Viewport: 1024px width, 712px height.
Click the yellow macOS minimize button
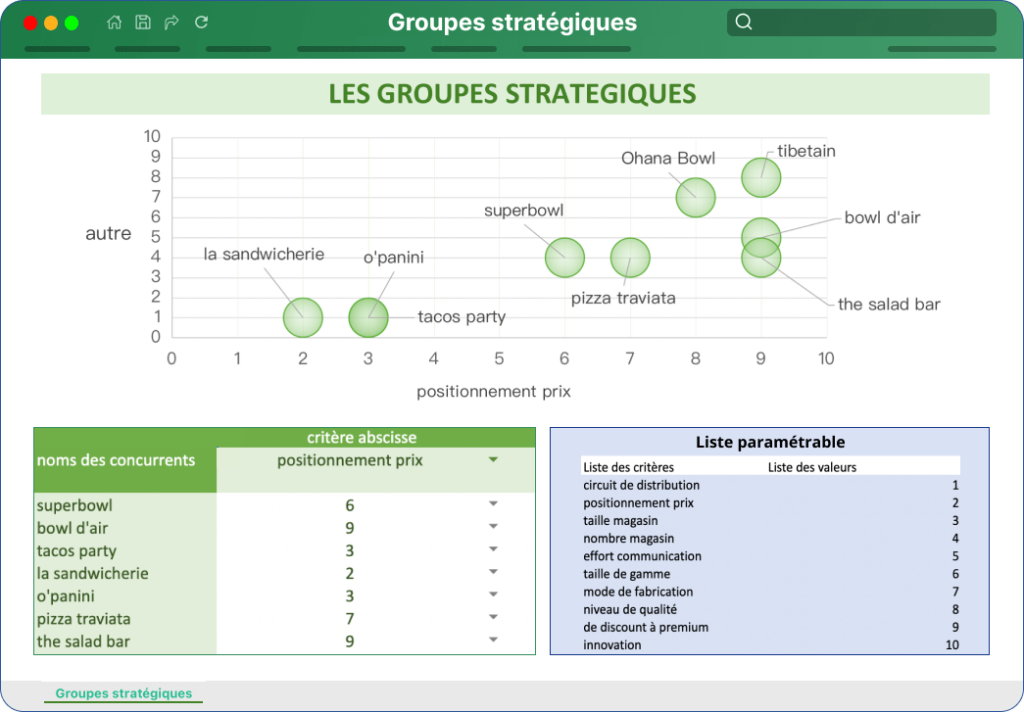click(51, 23)
